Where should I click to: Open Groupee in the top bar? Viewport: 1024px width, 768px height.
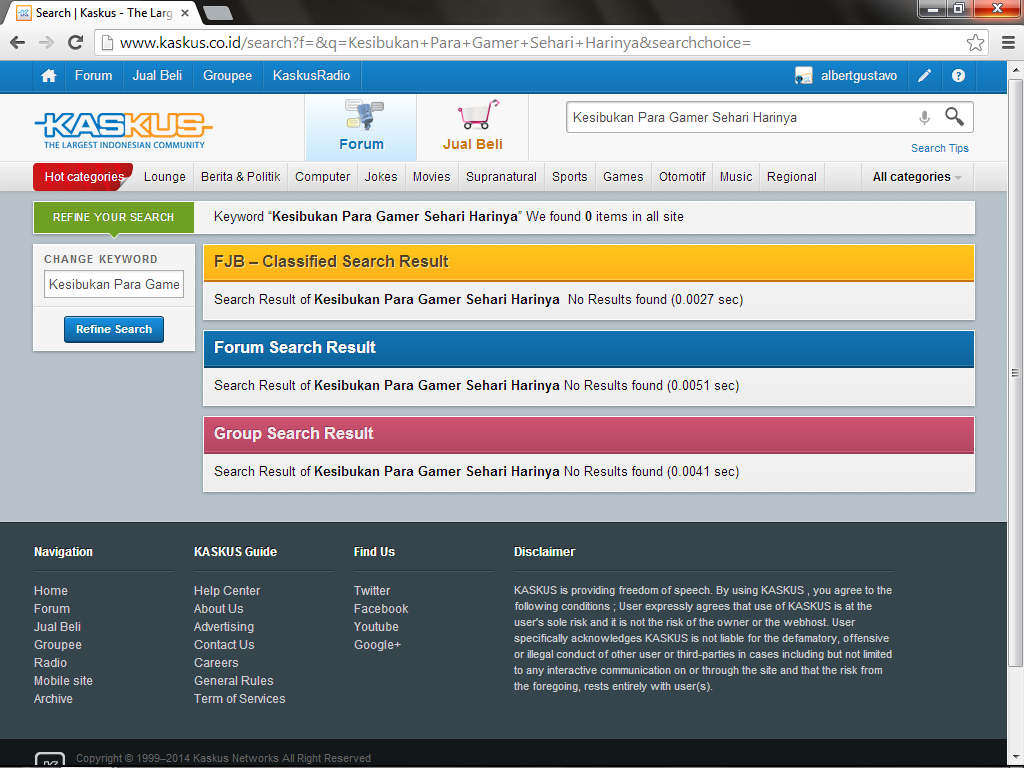[x=227, y=76]
